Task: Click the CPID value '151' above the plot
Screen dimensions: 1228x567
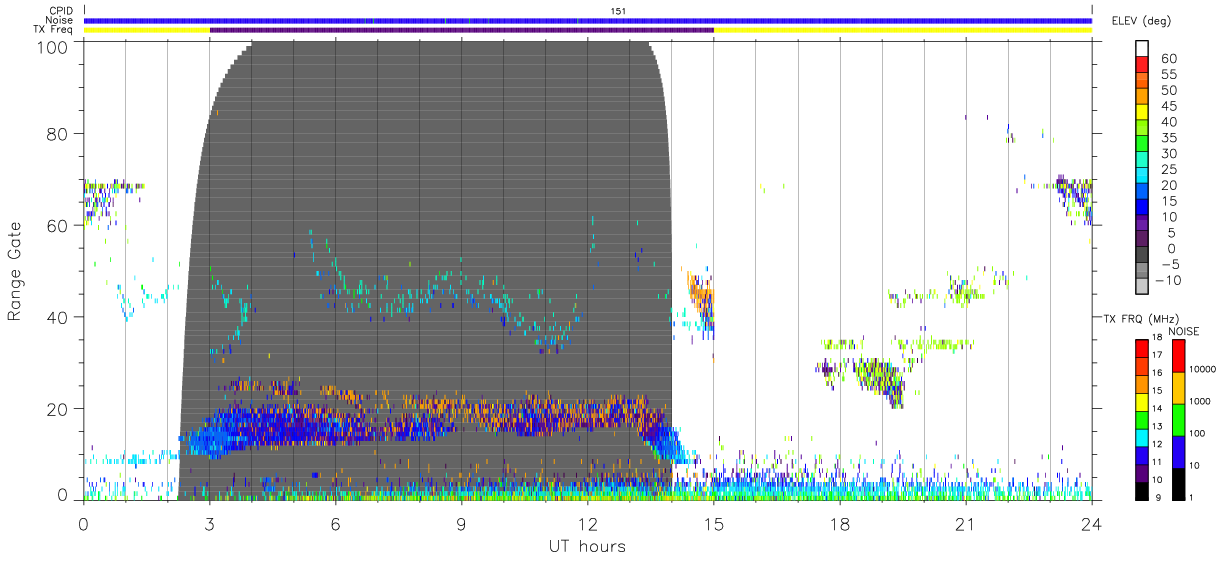Action: (617, 11)
